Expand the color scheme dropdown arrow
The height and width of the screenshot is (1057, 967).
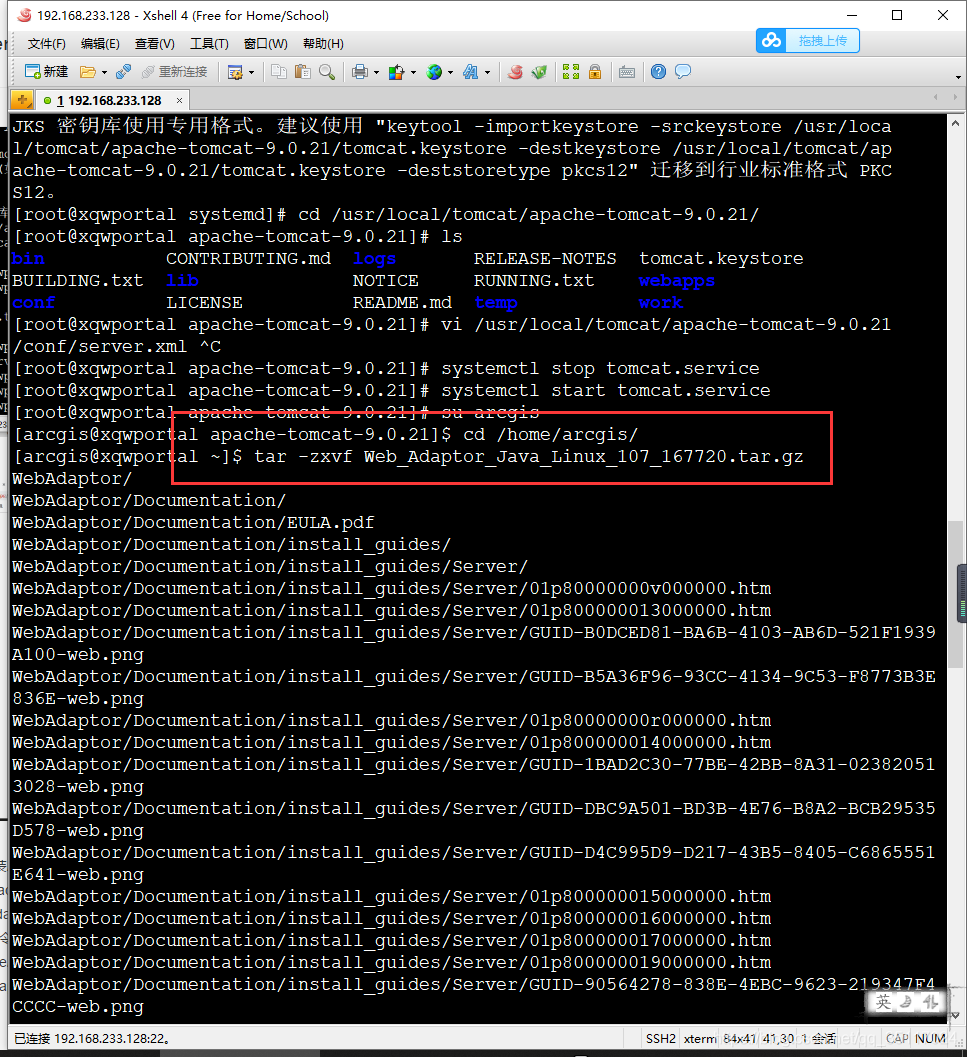tap(413, 72)
